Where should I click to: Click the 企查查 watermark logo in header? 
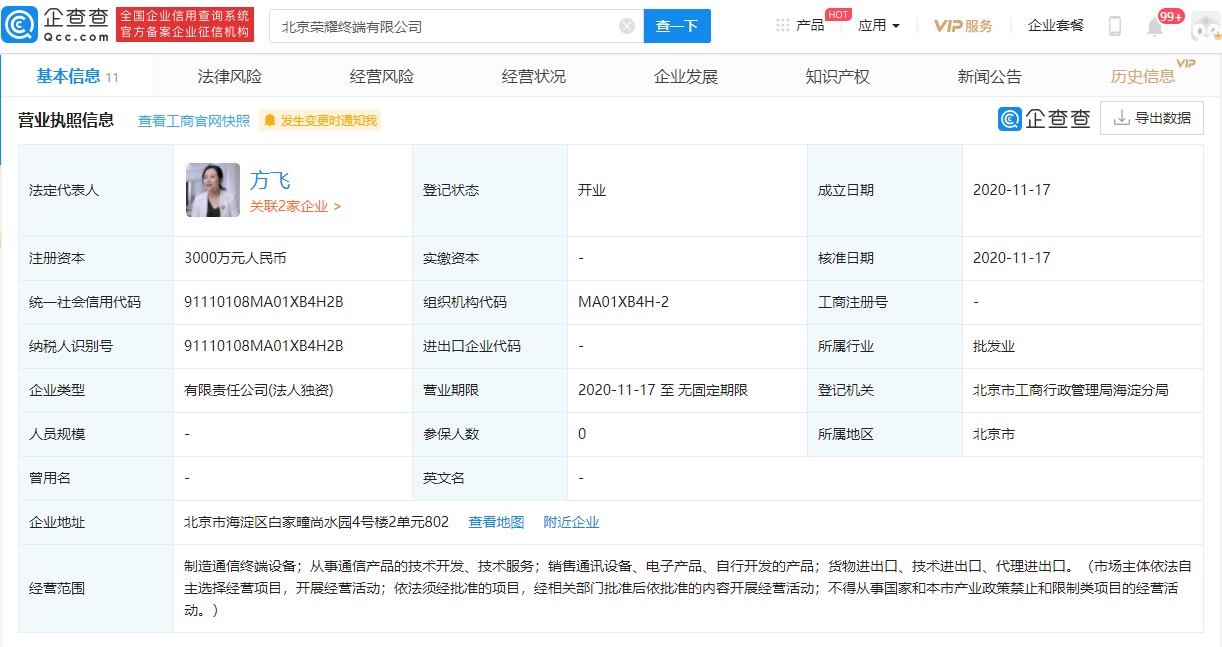point(1044,119)
